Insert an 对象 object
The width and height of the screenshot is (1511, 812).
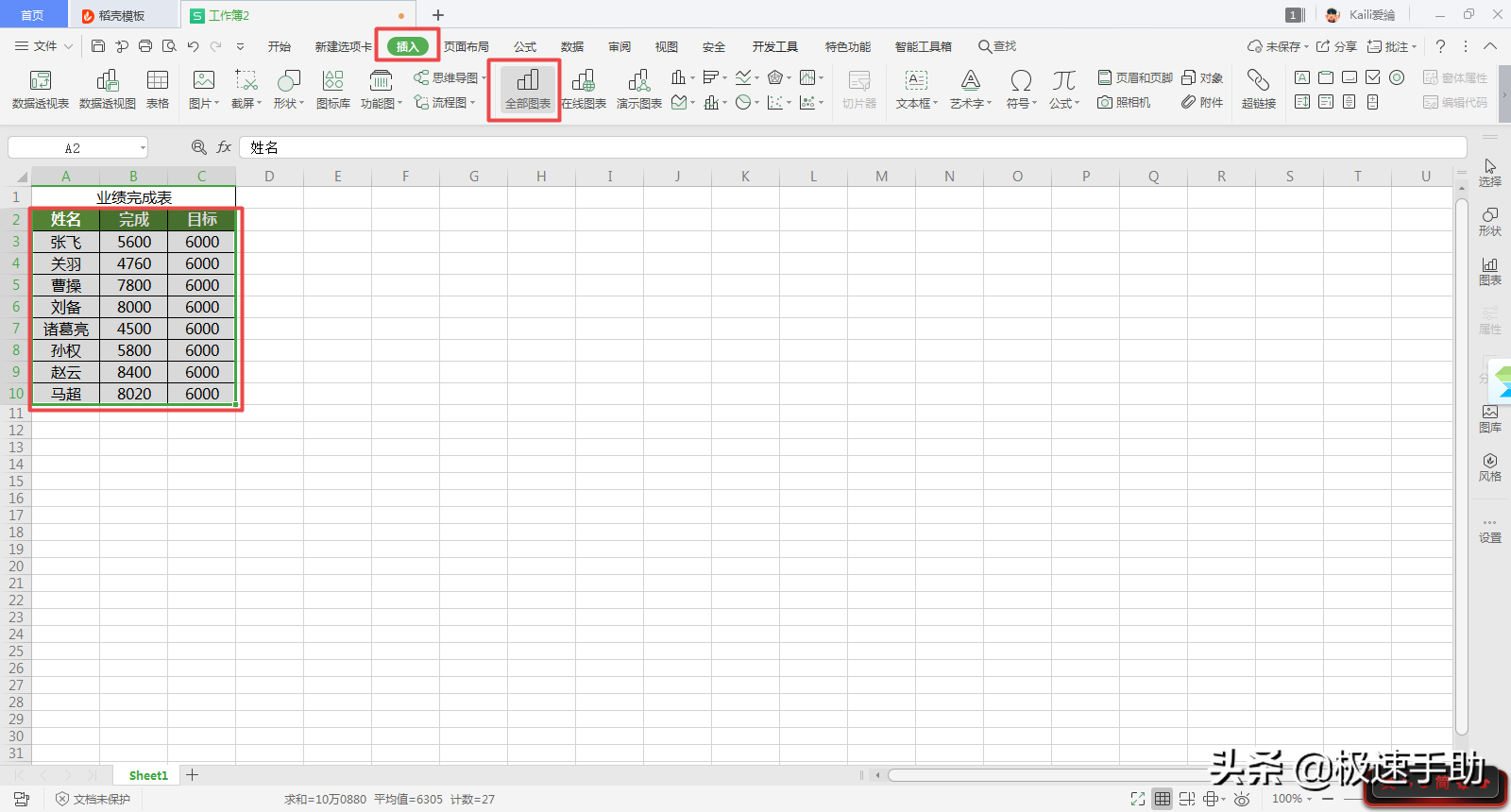click(1202, 77)
